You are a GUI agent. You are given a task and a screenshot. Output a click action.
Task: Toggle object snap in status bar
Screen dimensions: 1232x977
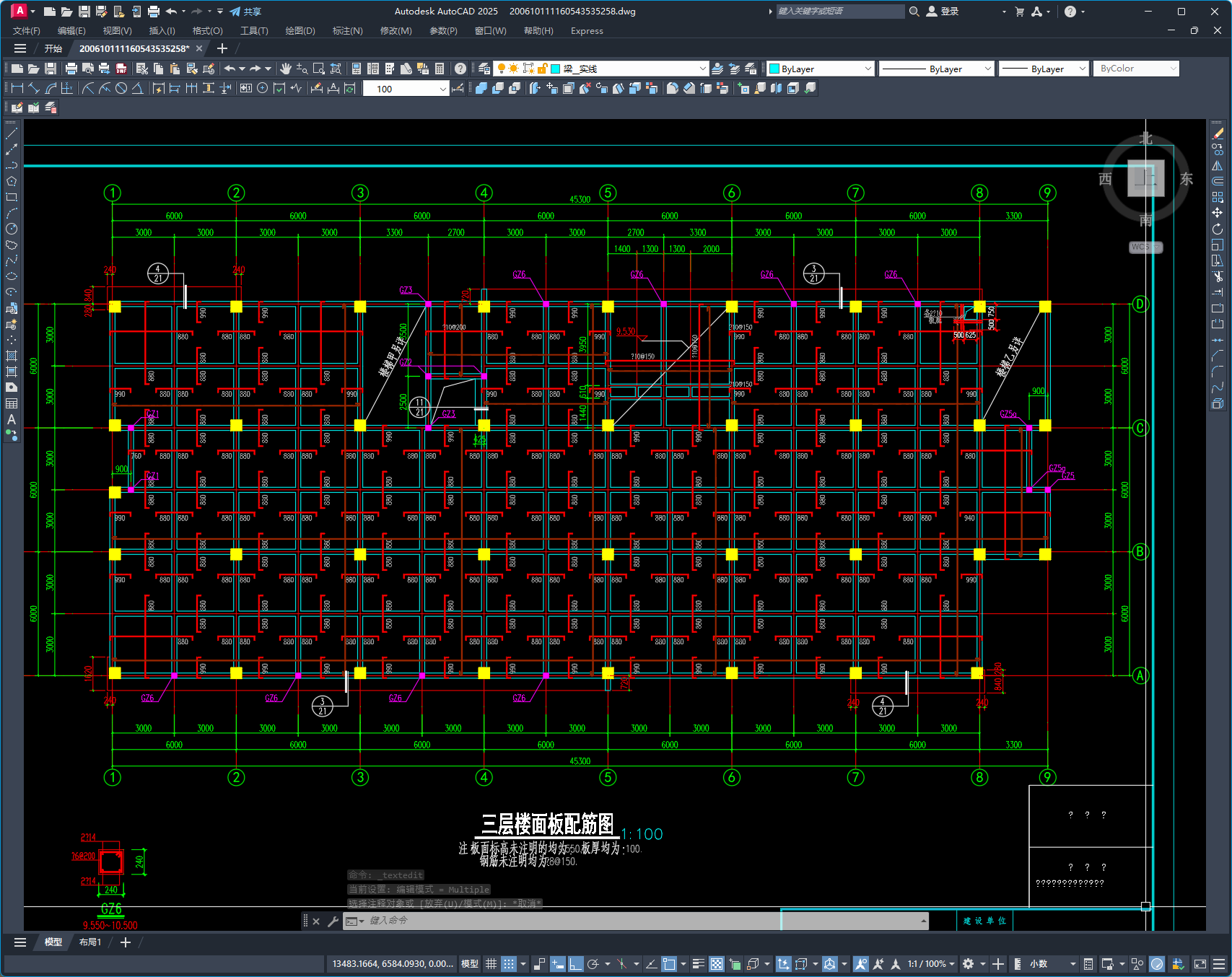669,964
